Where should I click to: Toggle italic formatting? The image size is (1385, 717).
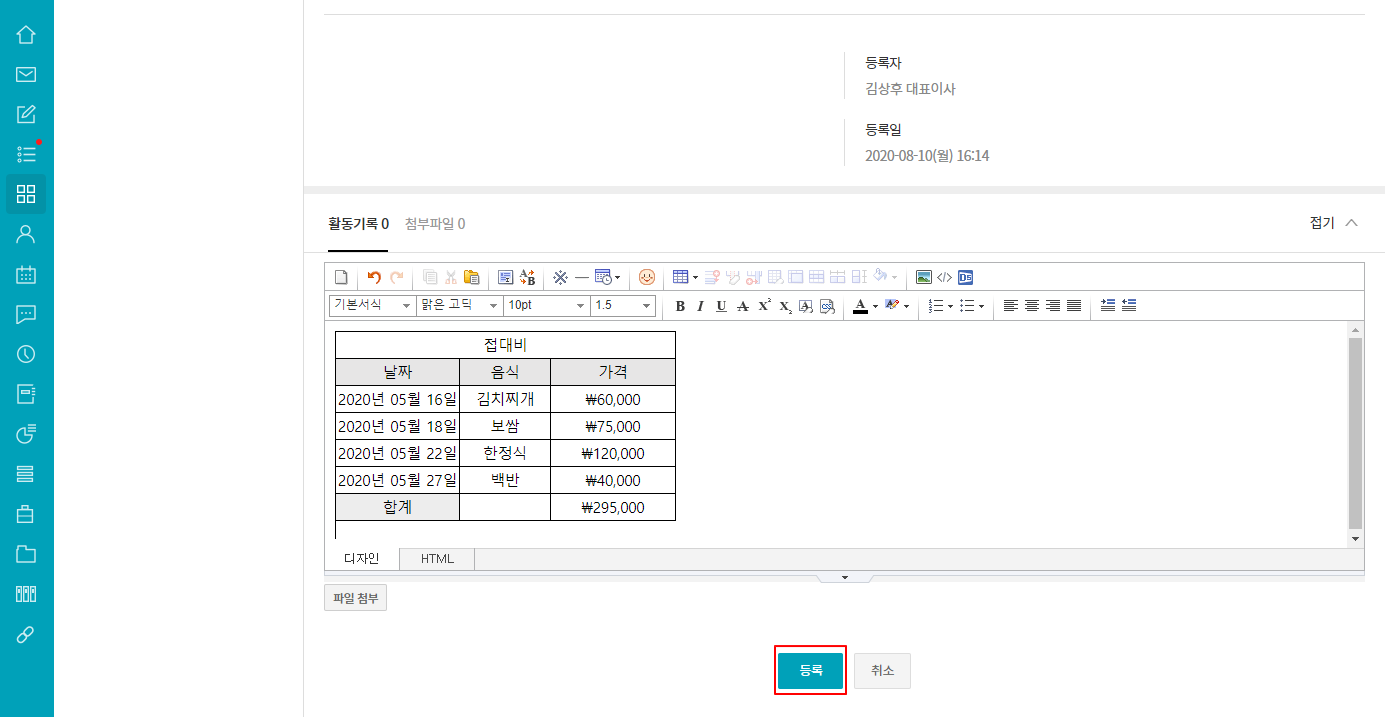point(700,306)
